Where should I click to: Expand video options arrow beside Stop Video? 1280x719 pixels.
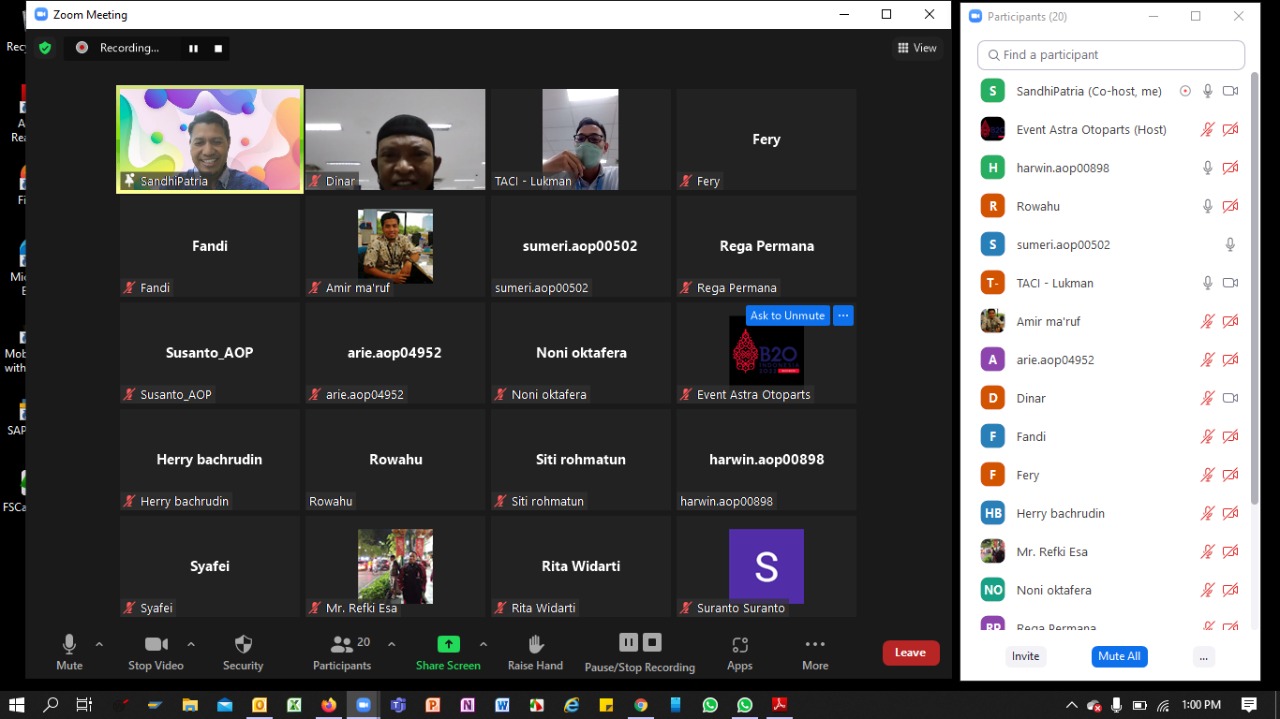(x=191, y=644)
